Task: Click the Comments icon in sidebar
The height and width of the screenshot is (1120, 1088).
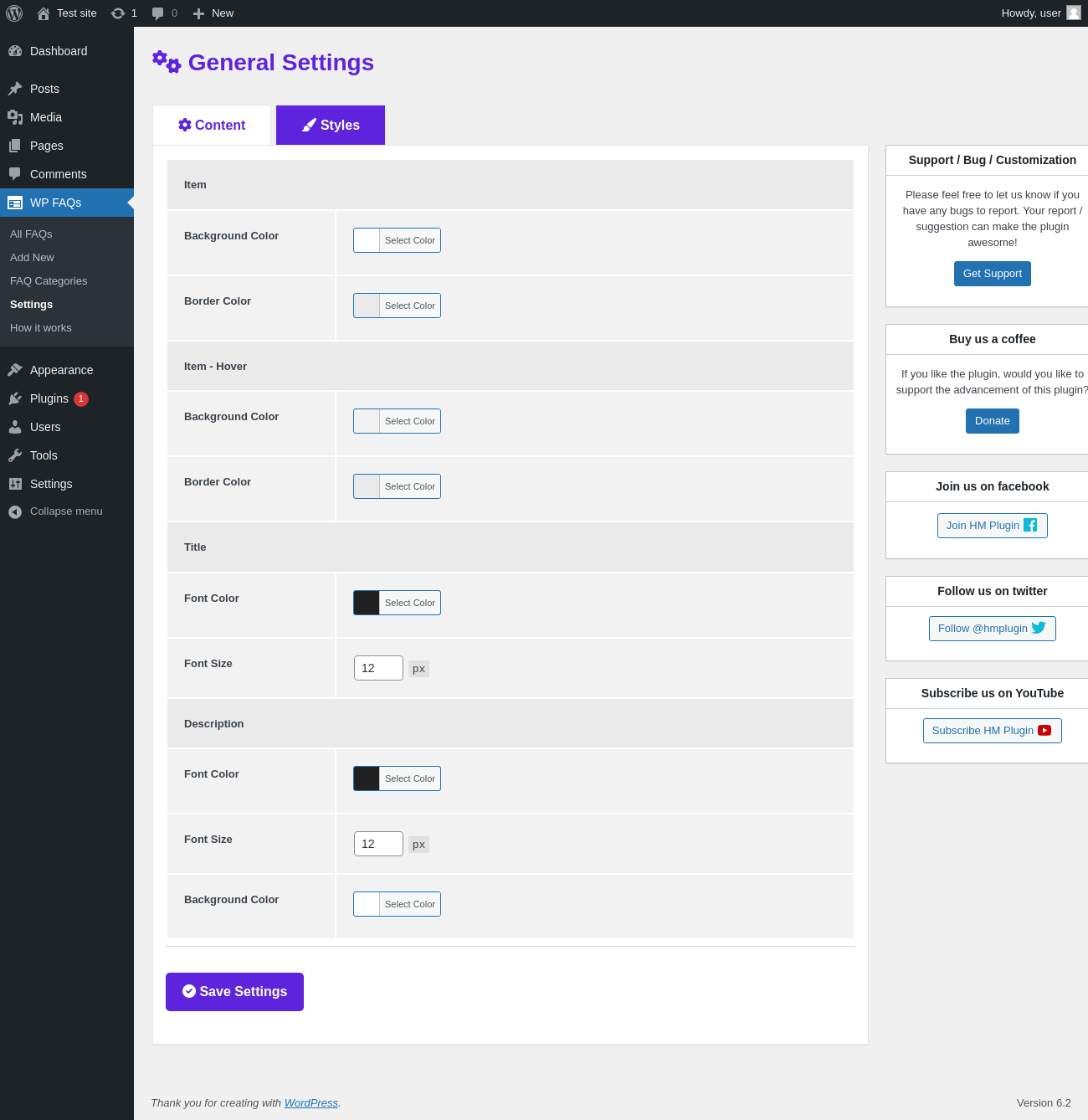Action: (15, 174)
